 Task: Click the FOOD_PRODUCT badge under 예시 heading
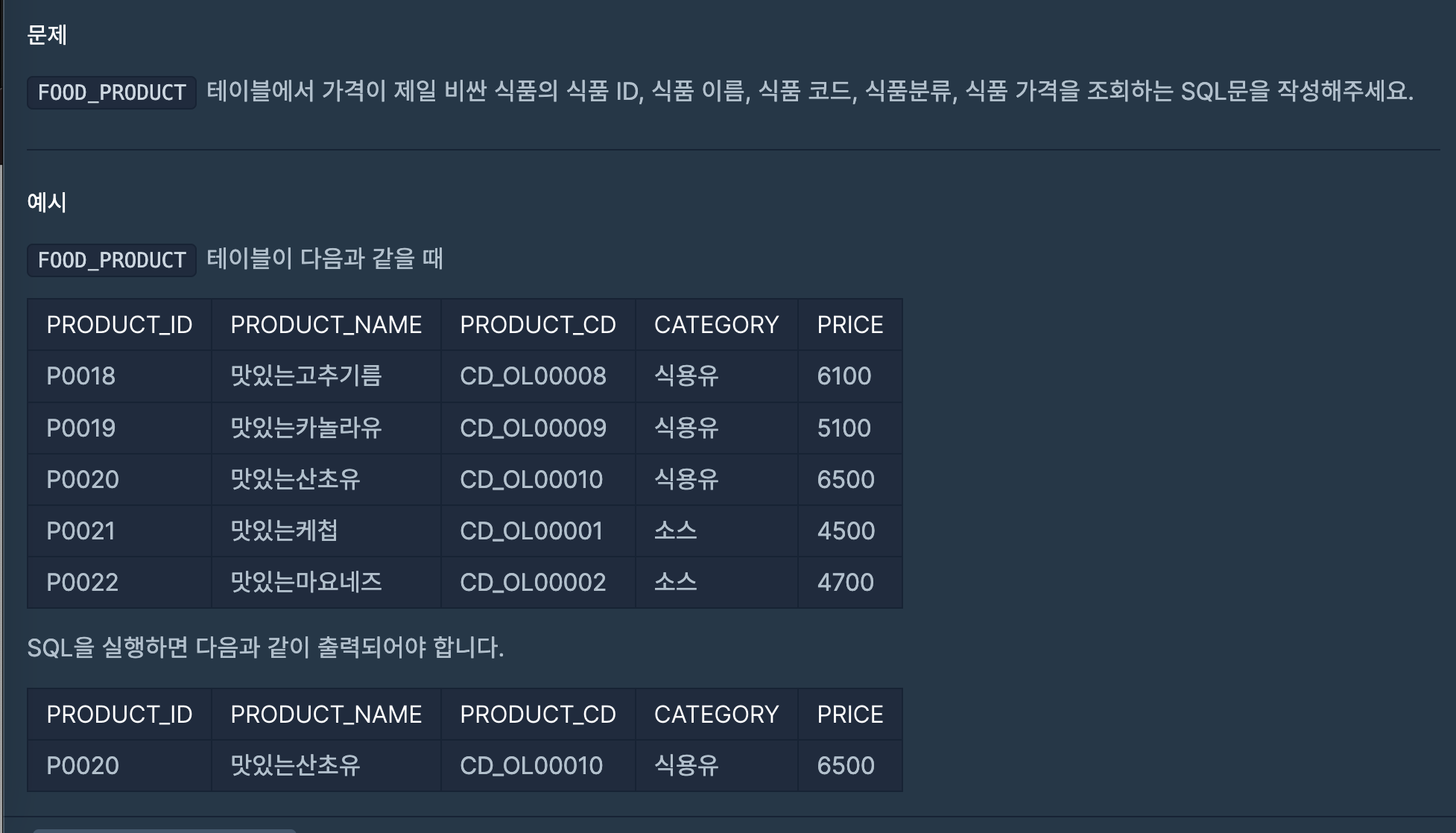click(112, 260)
